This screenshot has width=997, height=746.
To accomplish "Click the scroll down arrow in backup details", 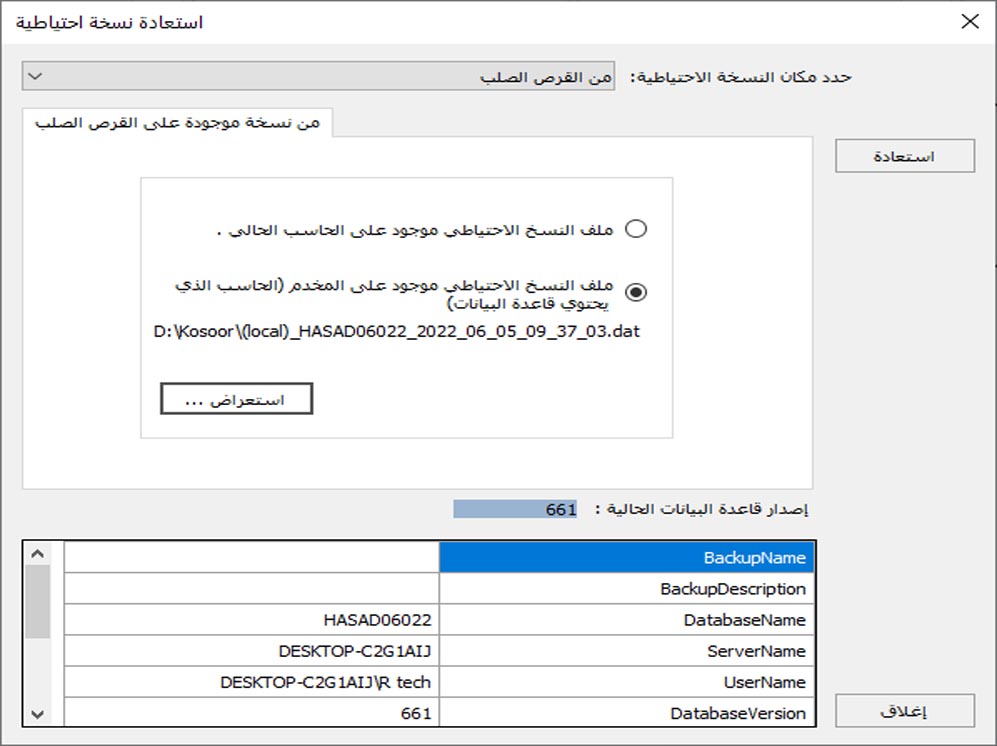I will pyautogui.click(x=38, y=714).
